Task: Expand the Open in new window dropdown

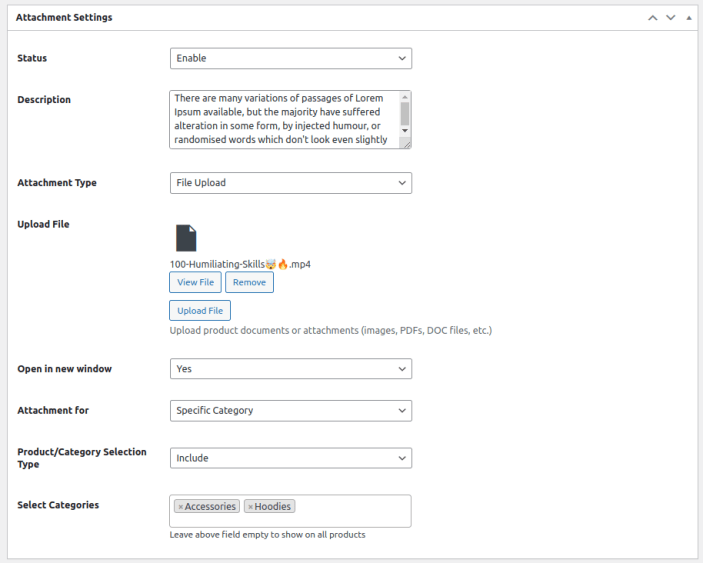Action: tap(290, 369)
